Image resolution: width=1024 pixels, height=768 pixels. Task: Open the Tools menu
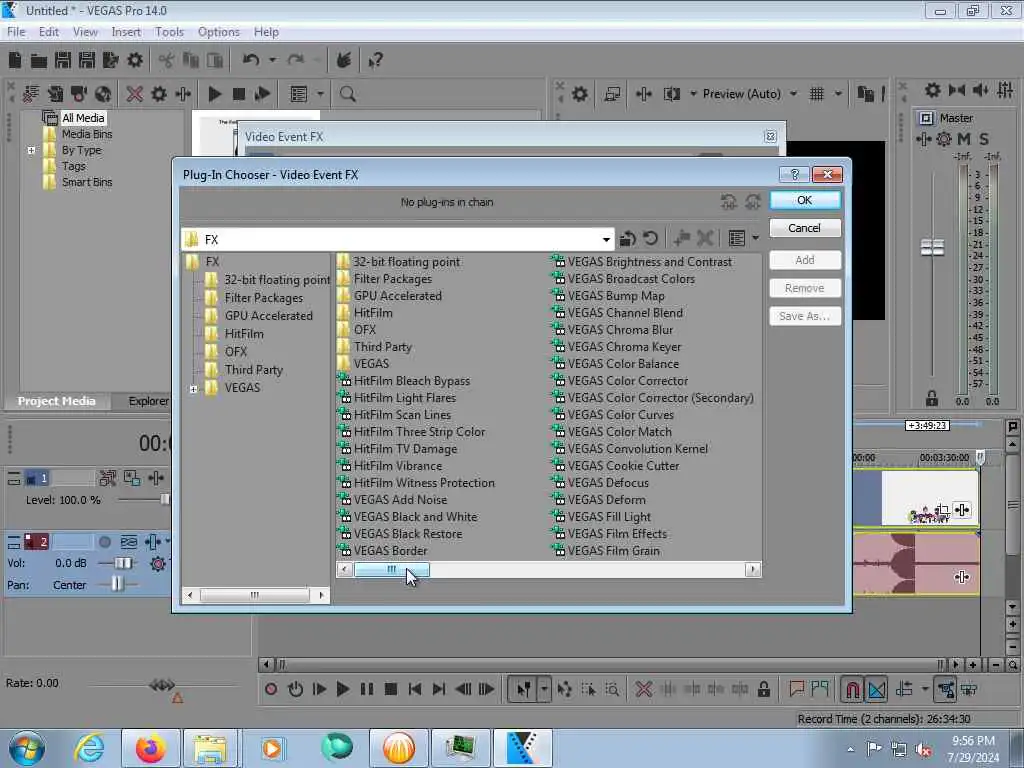169,31
